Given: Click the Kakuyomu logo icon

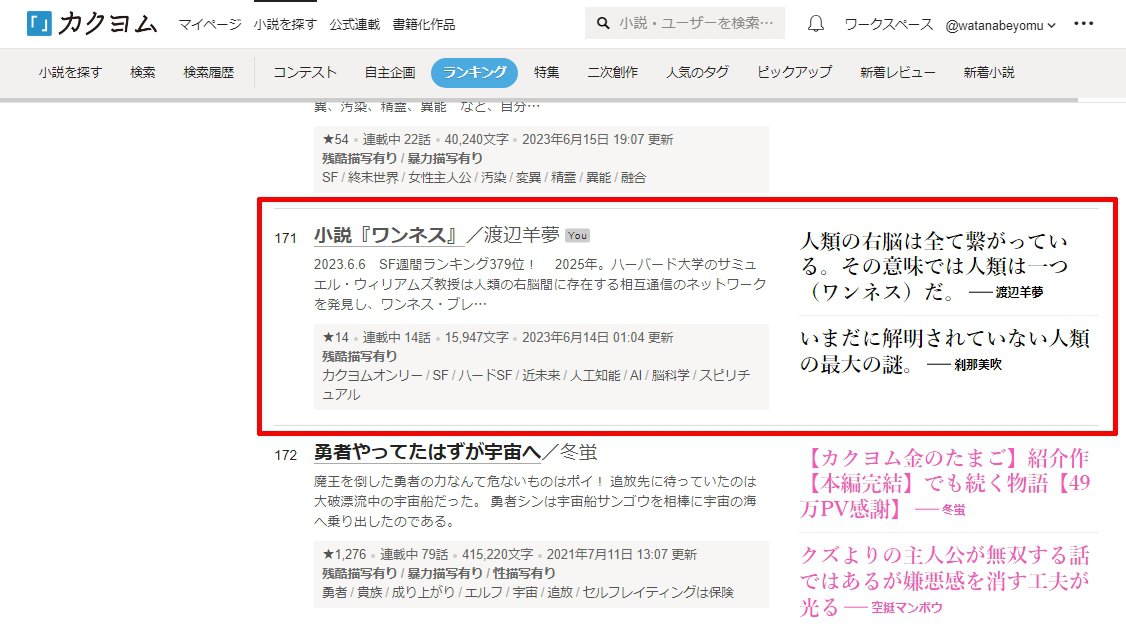Looking at the screenshot, I should pyautogui.click(x=39, y=24).
